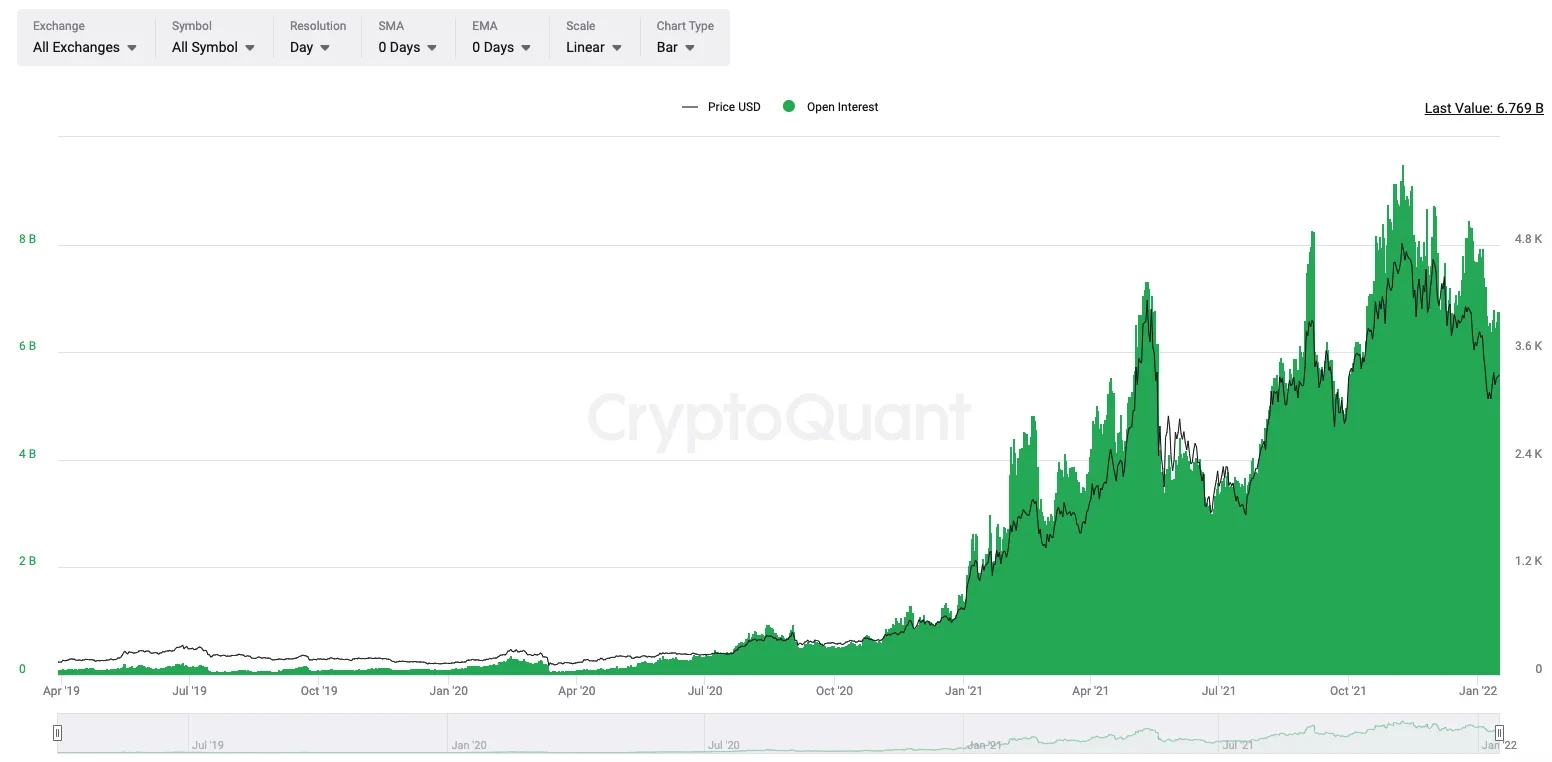Click the Oct '20 x-axis label
Image resolution: width=1552 pixels, height=762 pixels.
834,690
